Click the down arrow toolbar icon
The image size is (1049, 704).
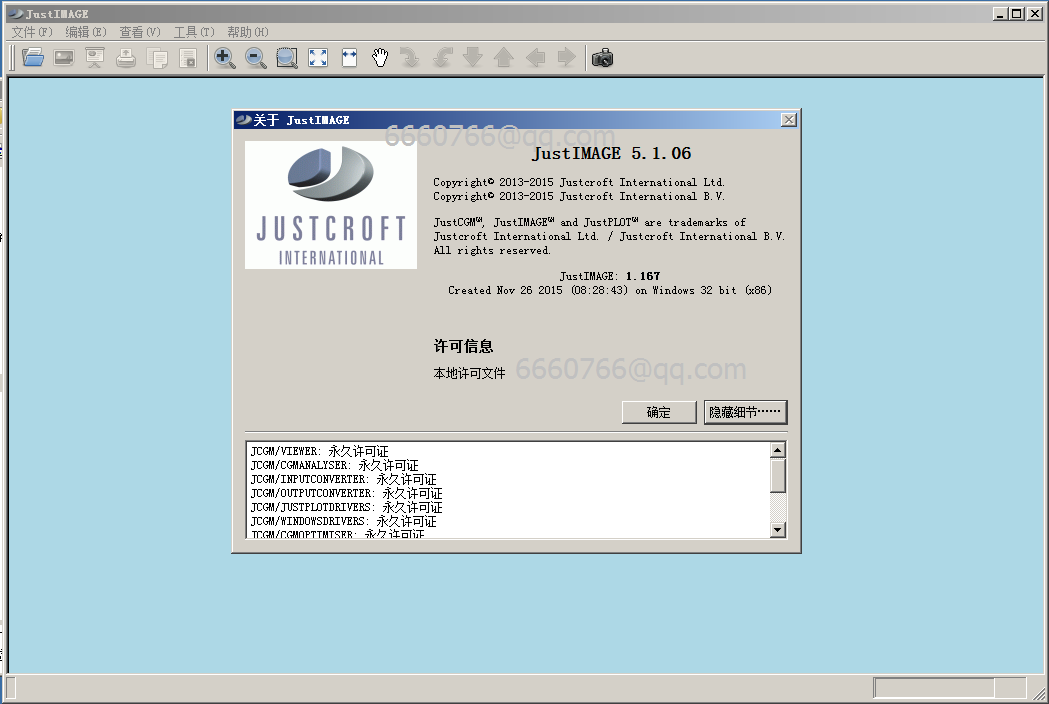(x=472, y=58)
